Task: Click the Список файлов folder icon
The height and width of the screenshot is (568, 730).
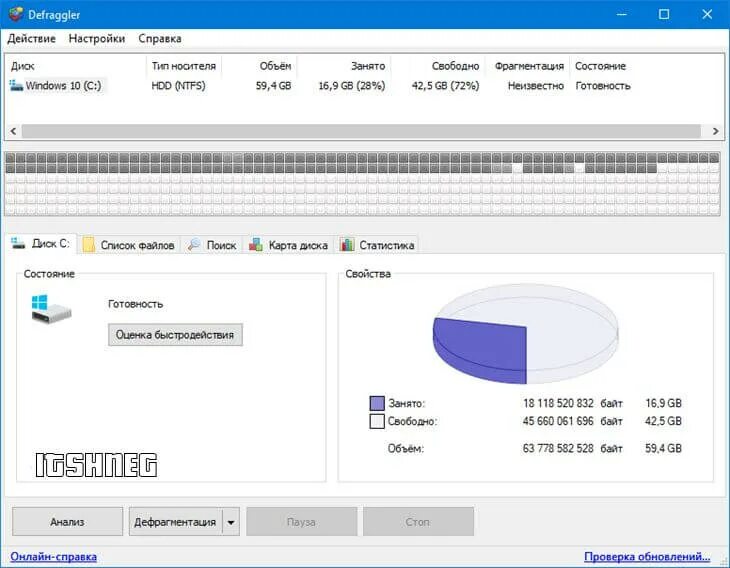Action: coord(88,244)
